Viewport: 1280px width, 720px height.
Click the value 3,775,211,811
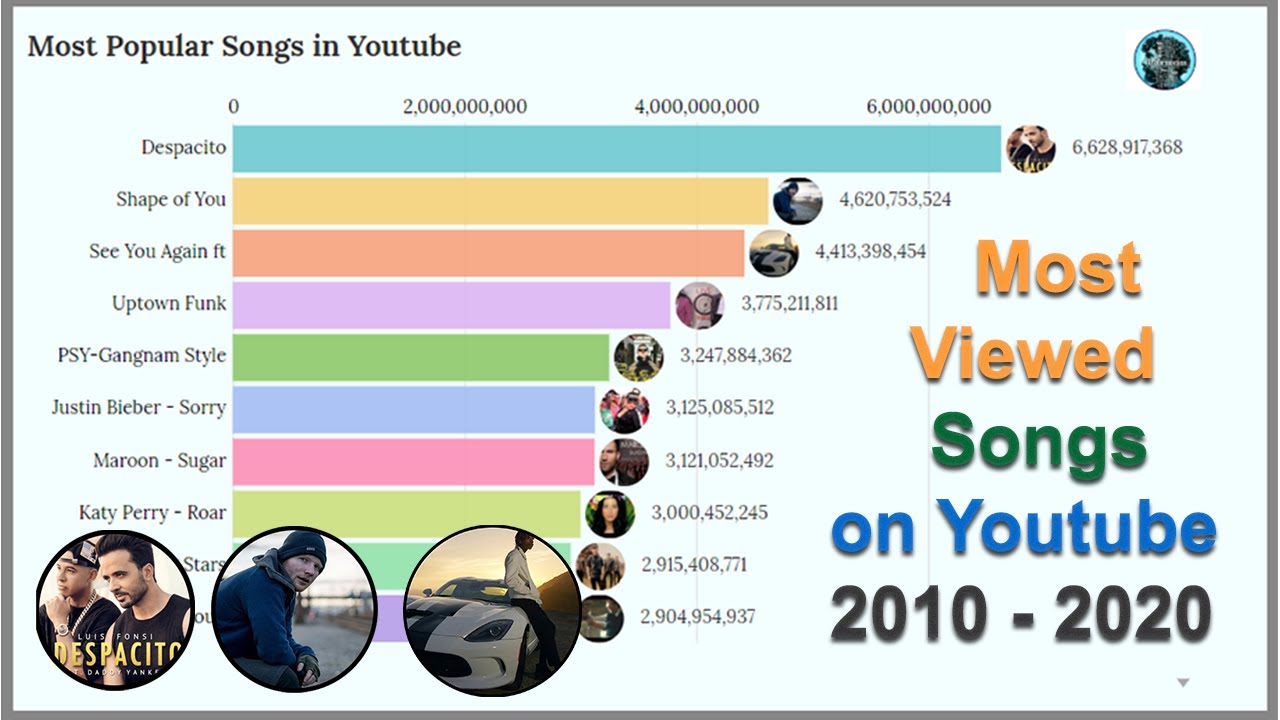tap(790, 304)
